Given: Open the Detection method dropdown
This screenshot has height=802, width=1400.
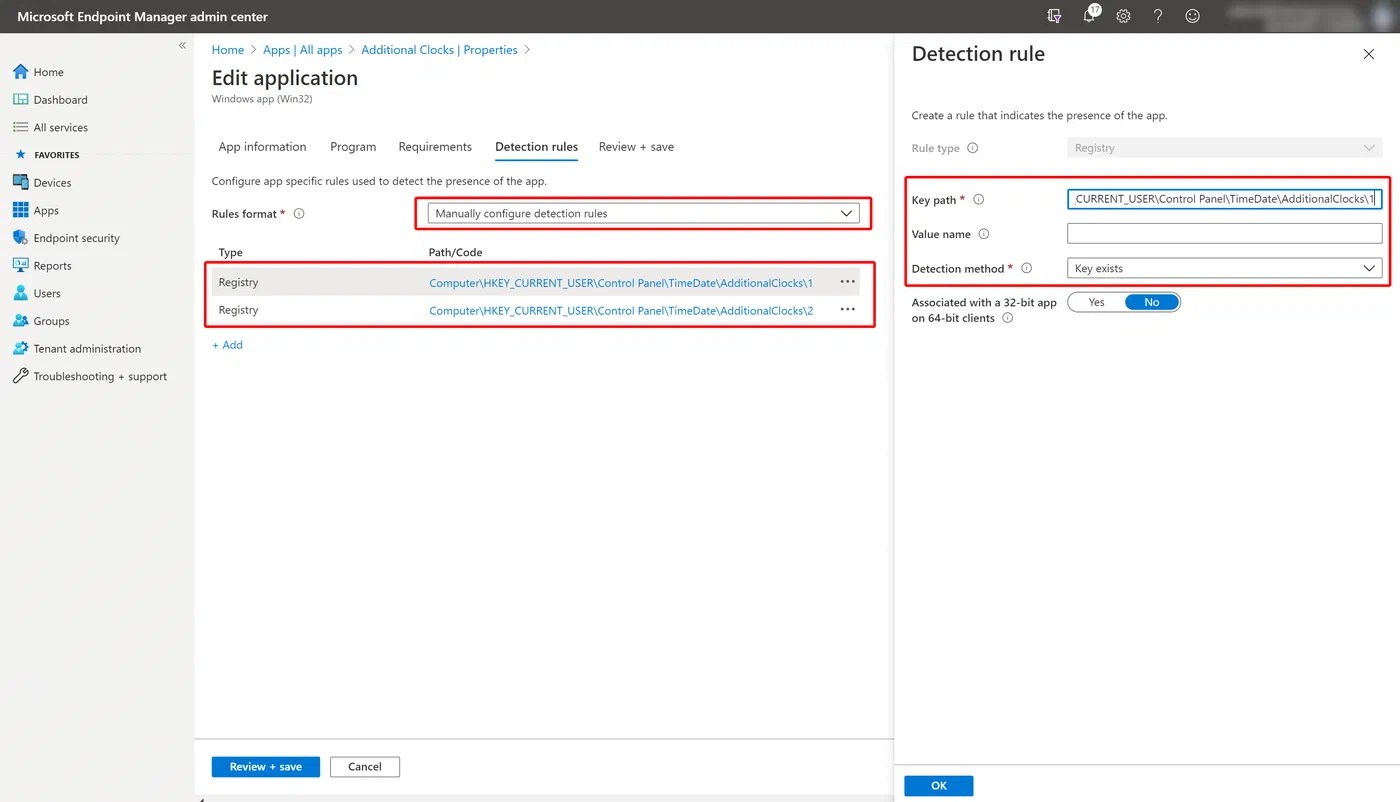Looking at the screenshot, I should [1224, 268].
